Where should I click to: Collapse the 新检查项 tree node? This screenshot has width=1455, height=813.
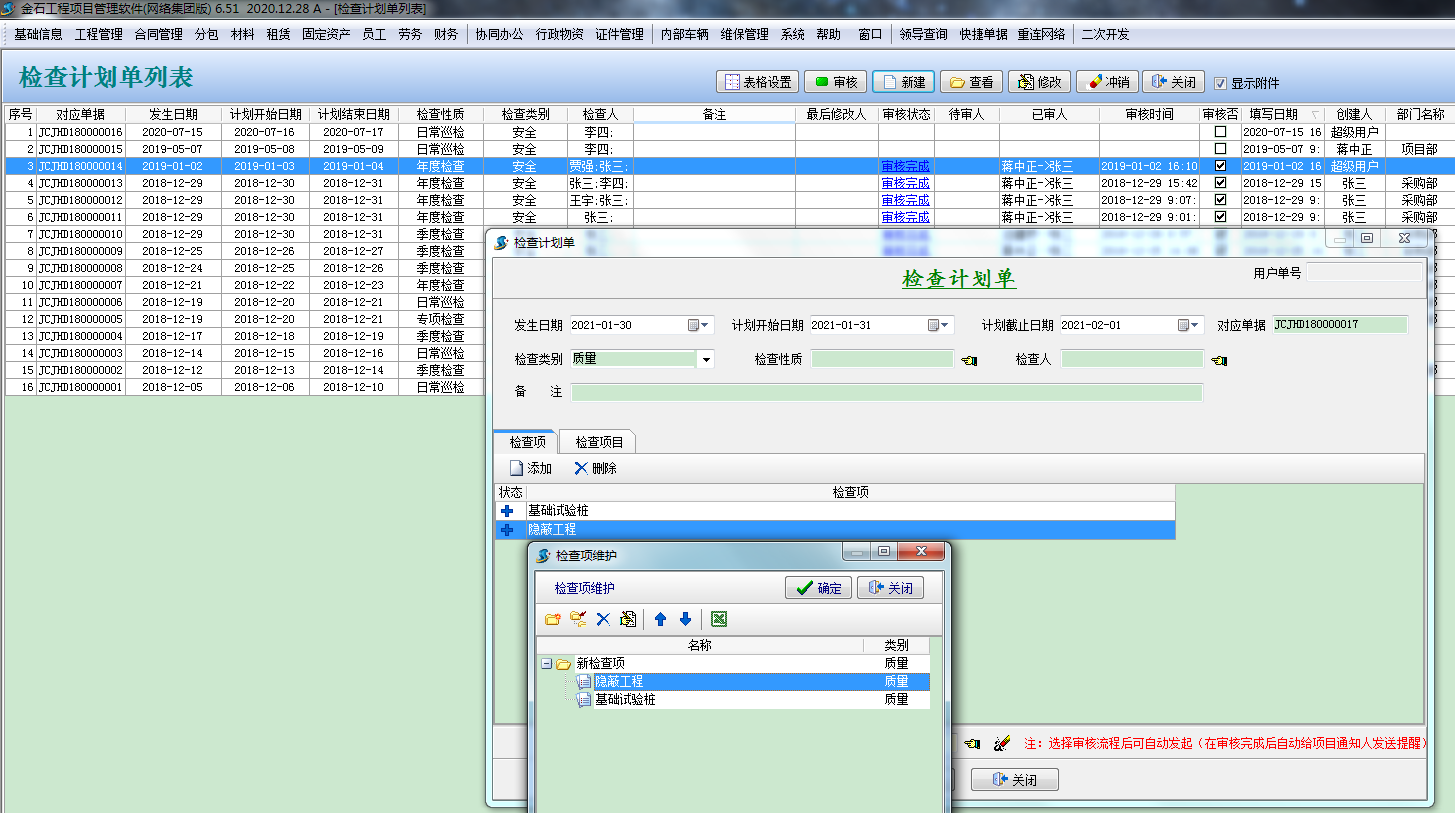[546, 664]
